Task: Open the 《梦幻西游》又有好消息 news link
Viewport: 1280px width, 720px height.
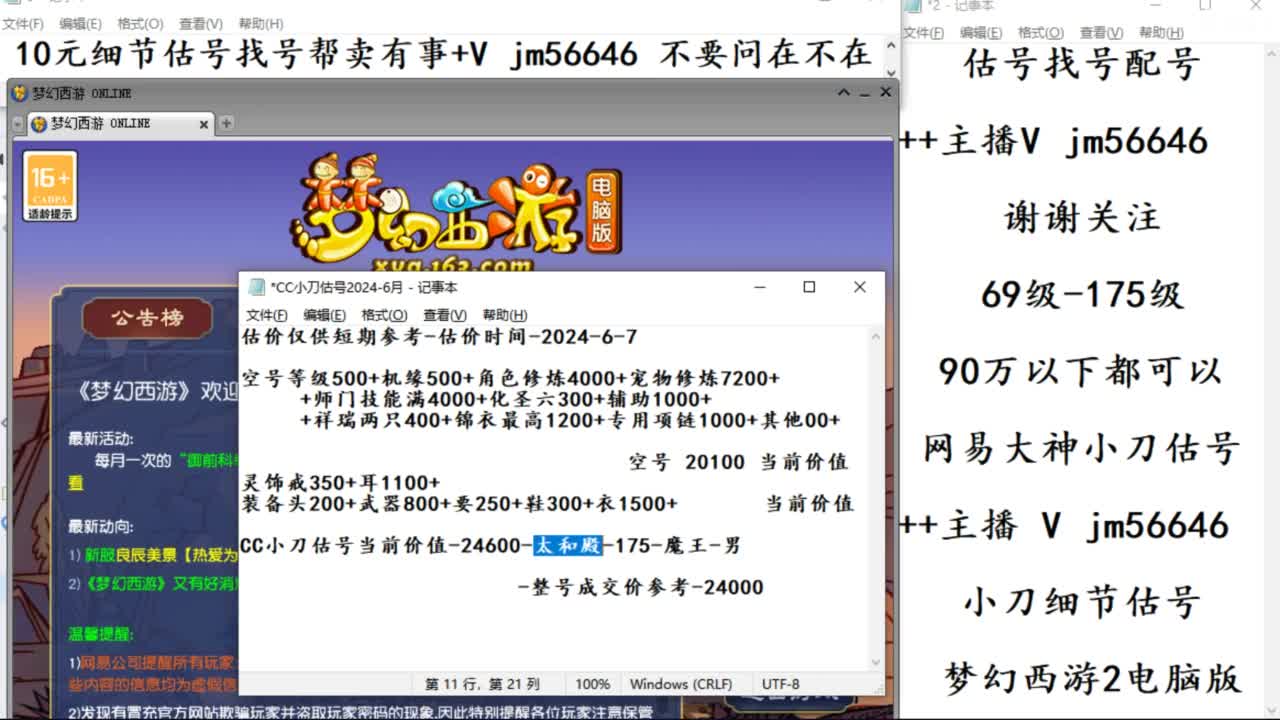Action: (161, 583)
